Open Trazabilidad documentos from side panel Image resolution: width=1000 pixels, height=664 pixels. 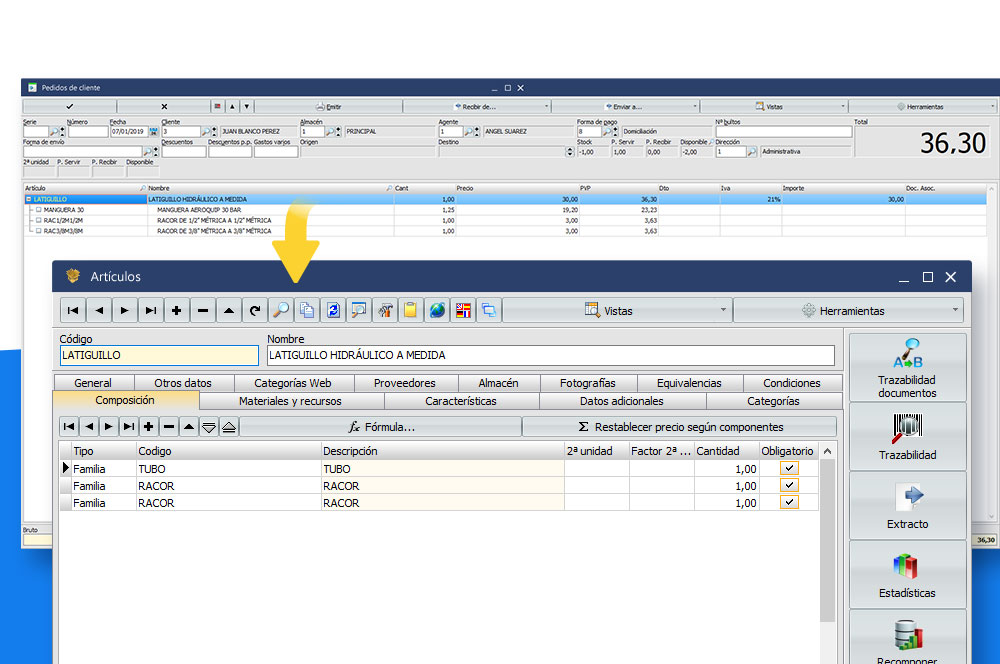[907, 367]
